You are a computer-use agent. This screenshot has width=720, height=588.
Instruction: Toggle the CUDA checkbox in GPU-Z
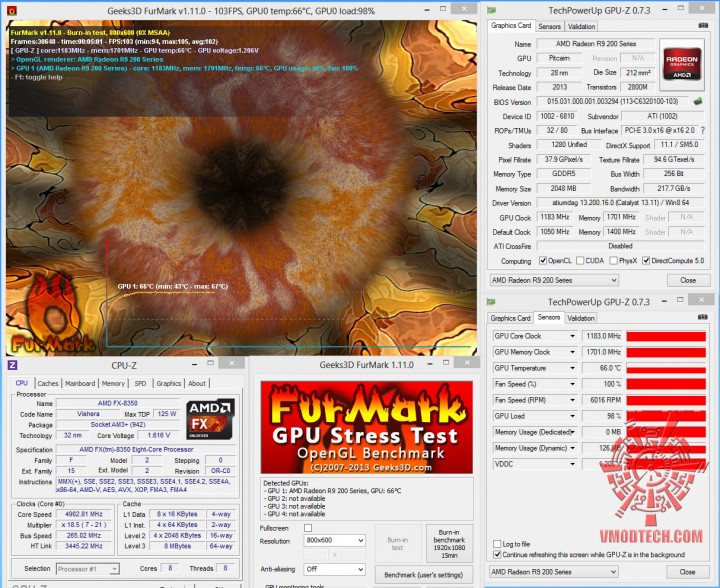click(580, 261)
